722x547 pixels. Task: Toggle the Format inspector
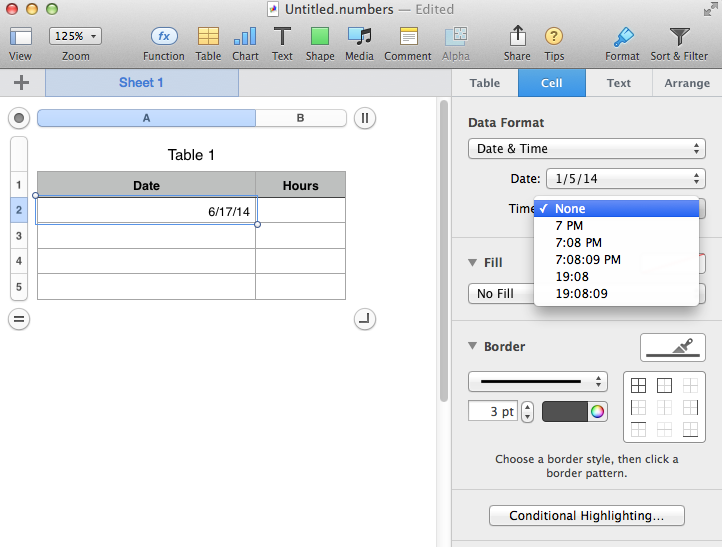pos(622,44)
